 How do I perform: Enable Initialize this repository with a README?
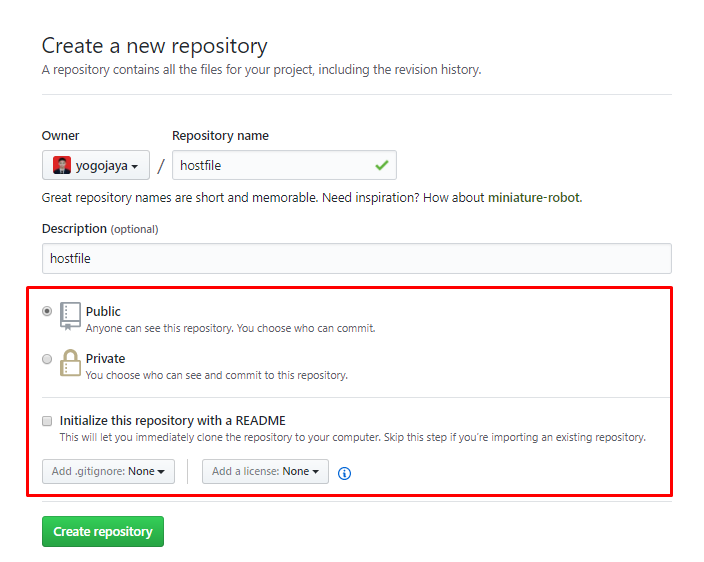[47, 421]
